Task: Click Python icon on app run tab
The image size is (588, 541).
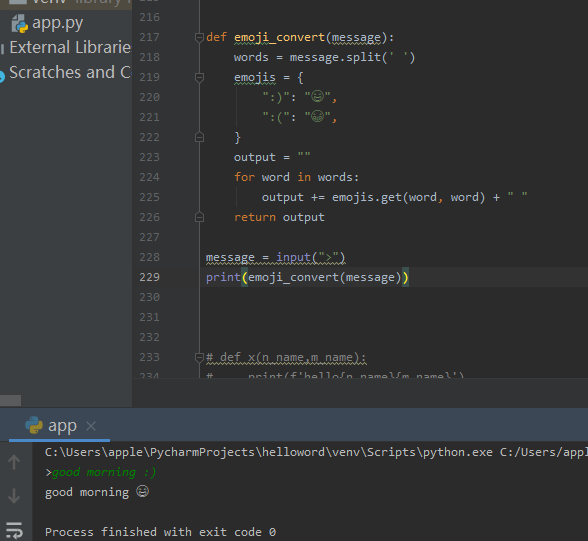Action: 34,425
